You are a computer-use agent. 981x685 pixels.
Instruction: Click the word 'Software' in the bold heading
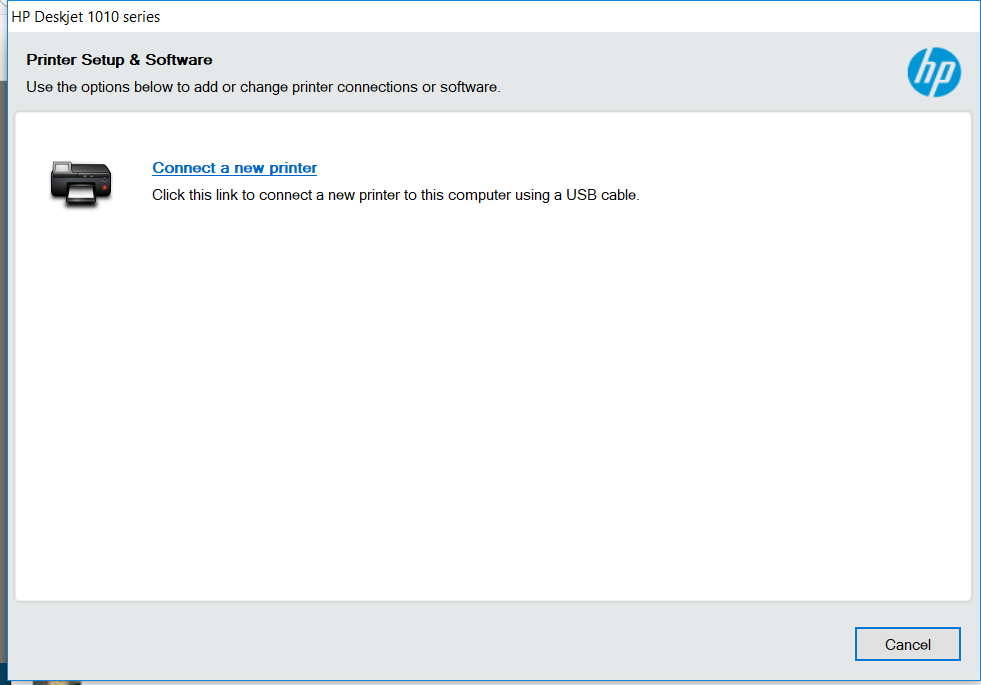[179, 60]
